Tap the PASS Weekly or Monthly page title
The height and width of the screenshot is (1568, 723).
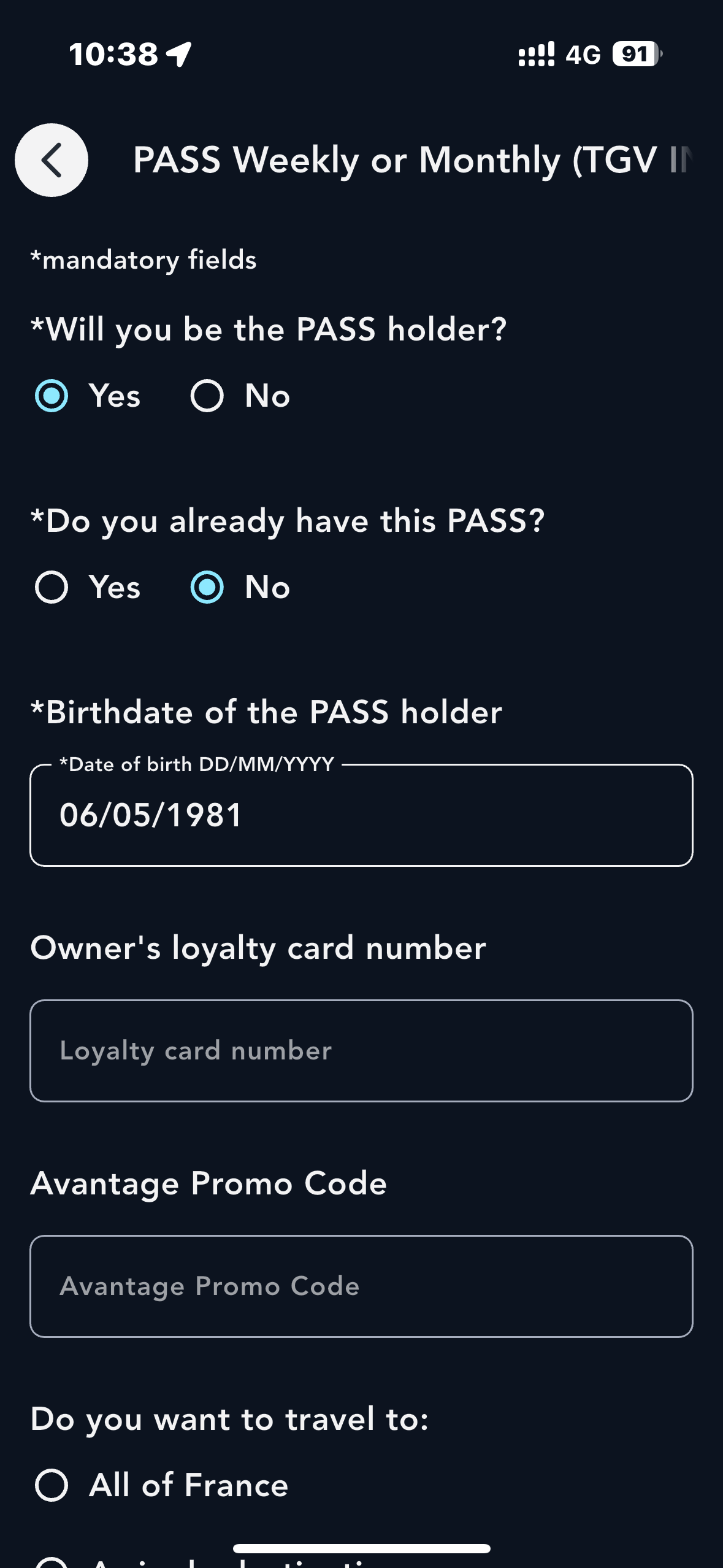click(x=412, y=160)
